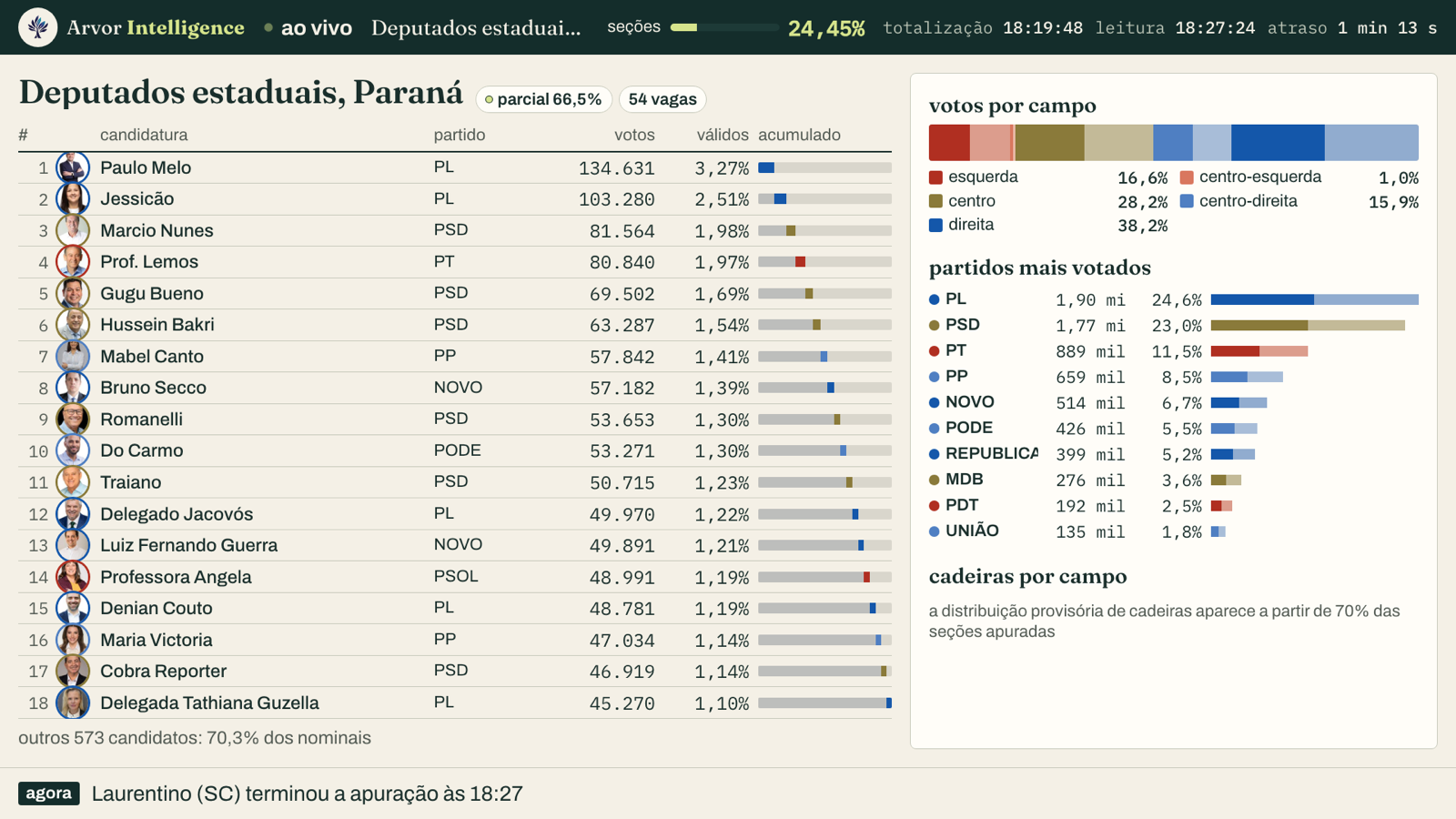Viewport: 1456px width, 819px height.
Task: Click the UNIÃO party row
Action: pyautogui.click(x=1173, y=531)
